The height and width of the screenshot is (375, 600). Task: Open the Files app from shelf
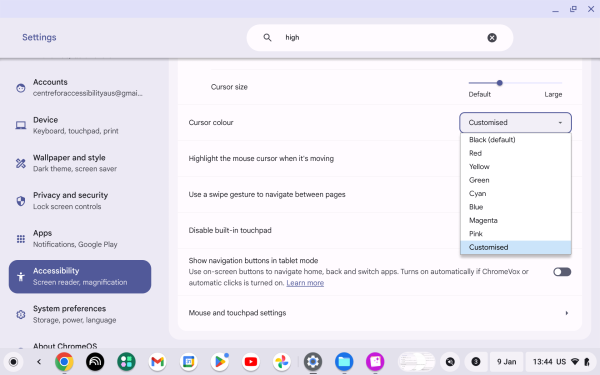point(344,362)
